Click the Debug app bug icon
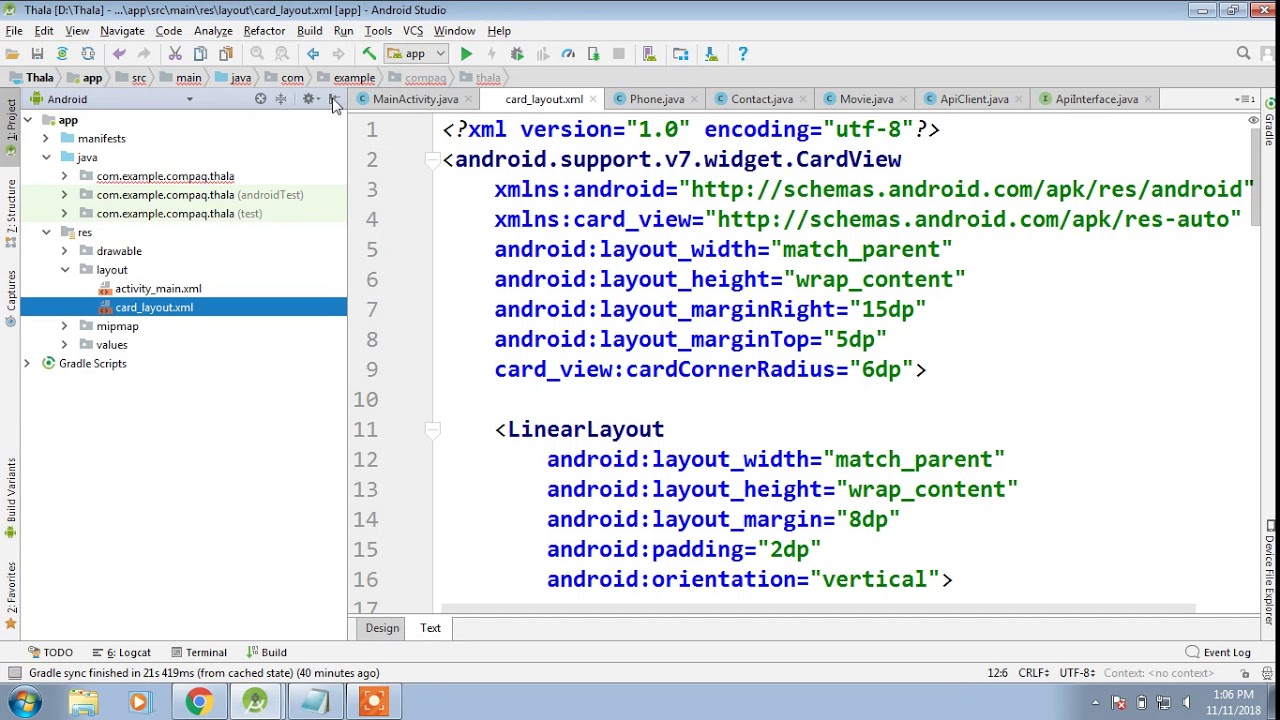Viewport: 1280px width, 720px height. [x=517, y=54]
